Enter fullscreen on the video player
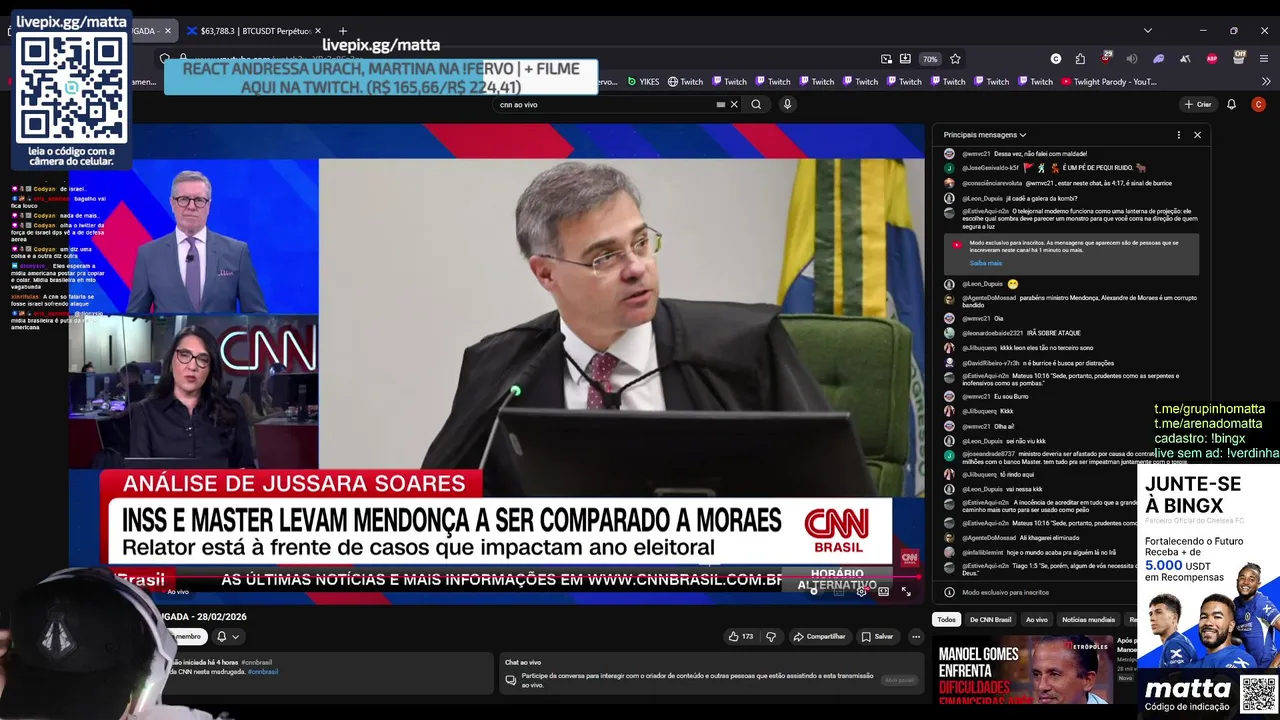The height and width of the screenshot is (720, 1280). tap(906, 592)
